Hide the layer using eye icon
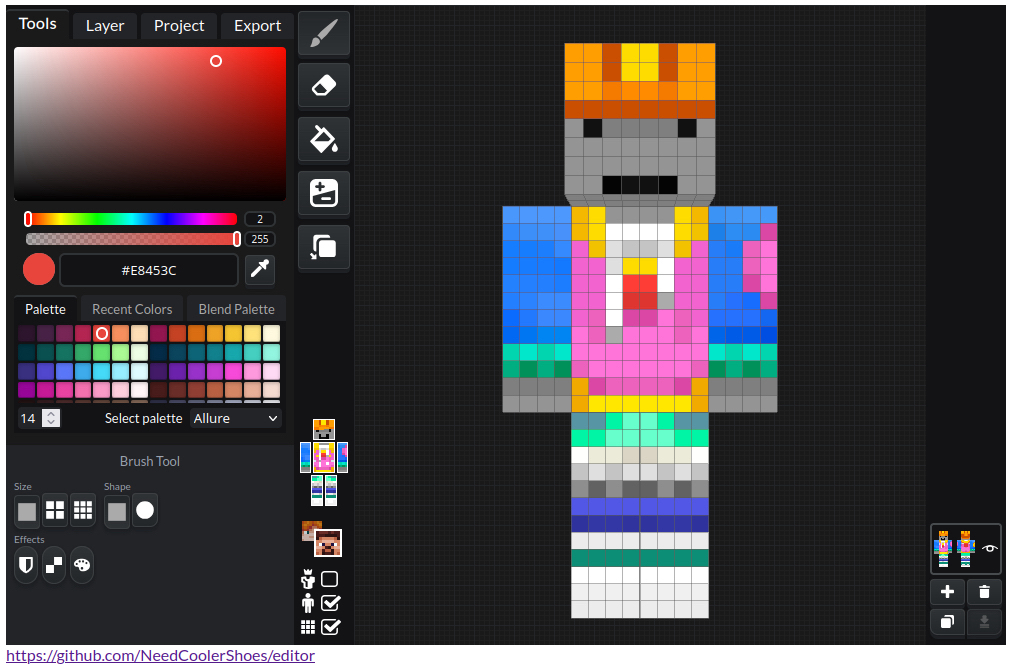1012x670 pixels. (990, 548)
